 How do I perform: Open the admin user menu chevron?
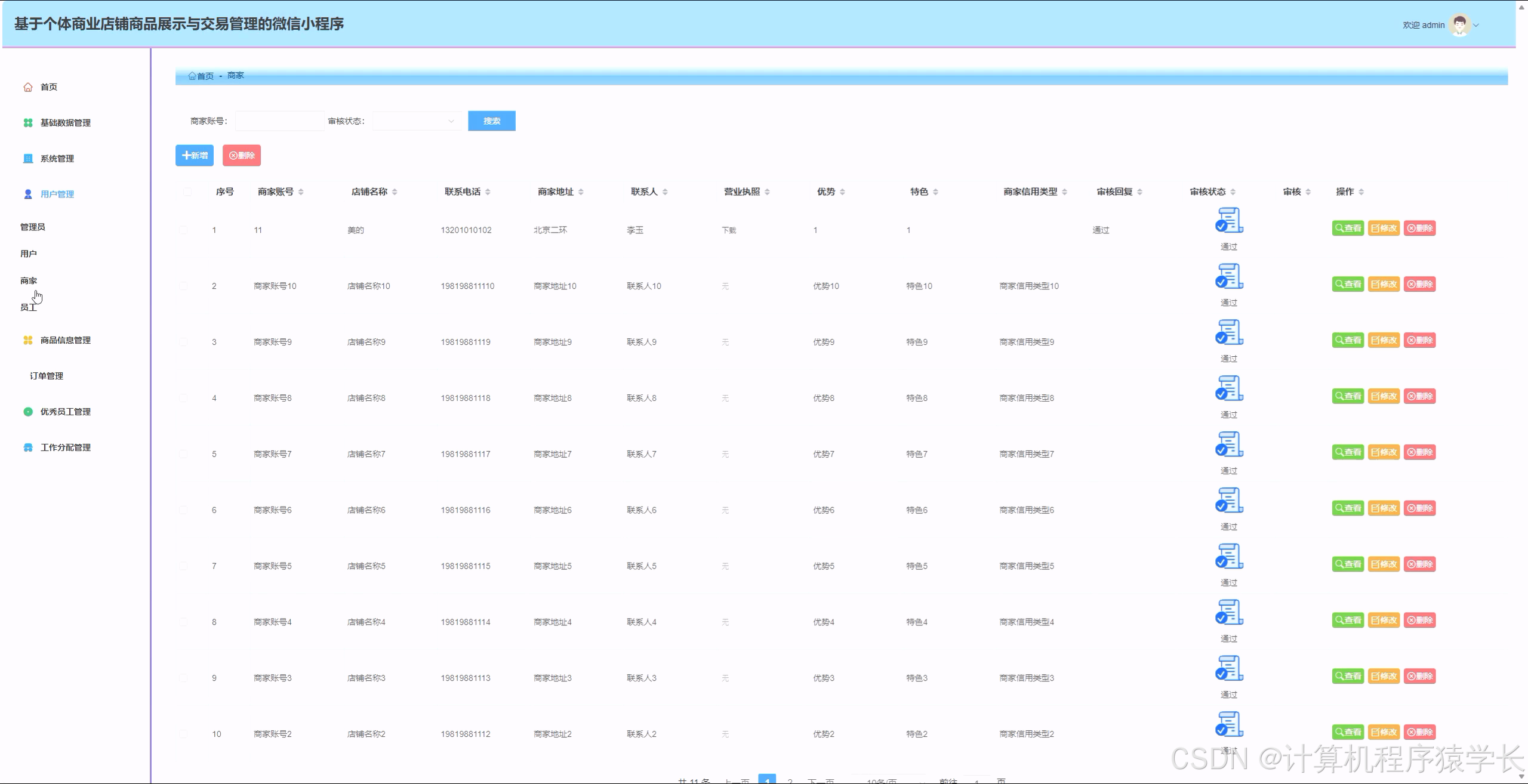click(x=1476, y=25)
